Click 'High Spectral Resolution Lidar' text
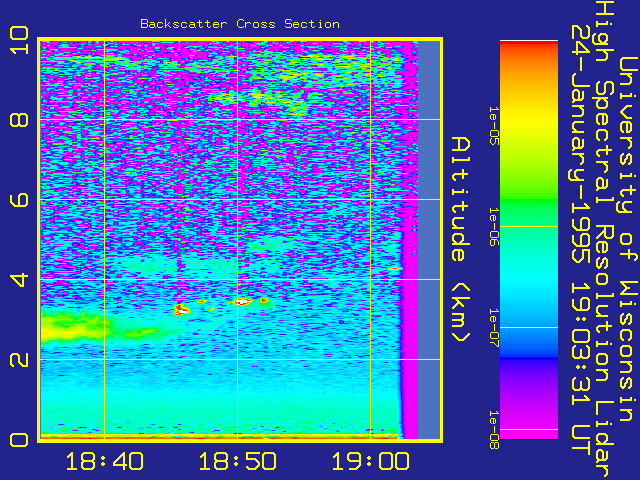Screen dimensions: 640x480 604,240
